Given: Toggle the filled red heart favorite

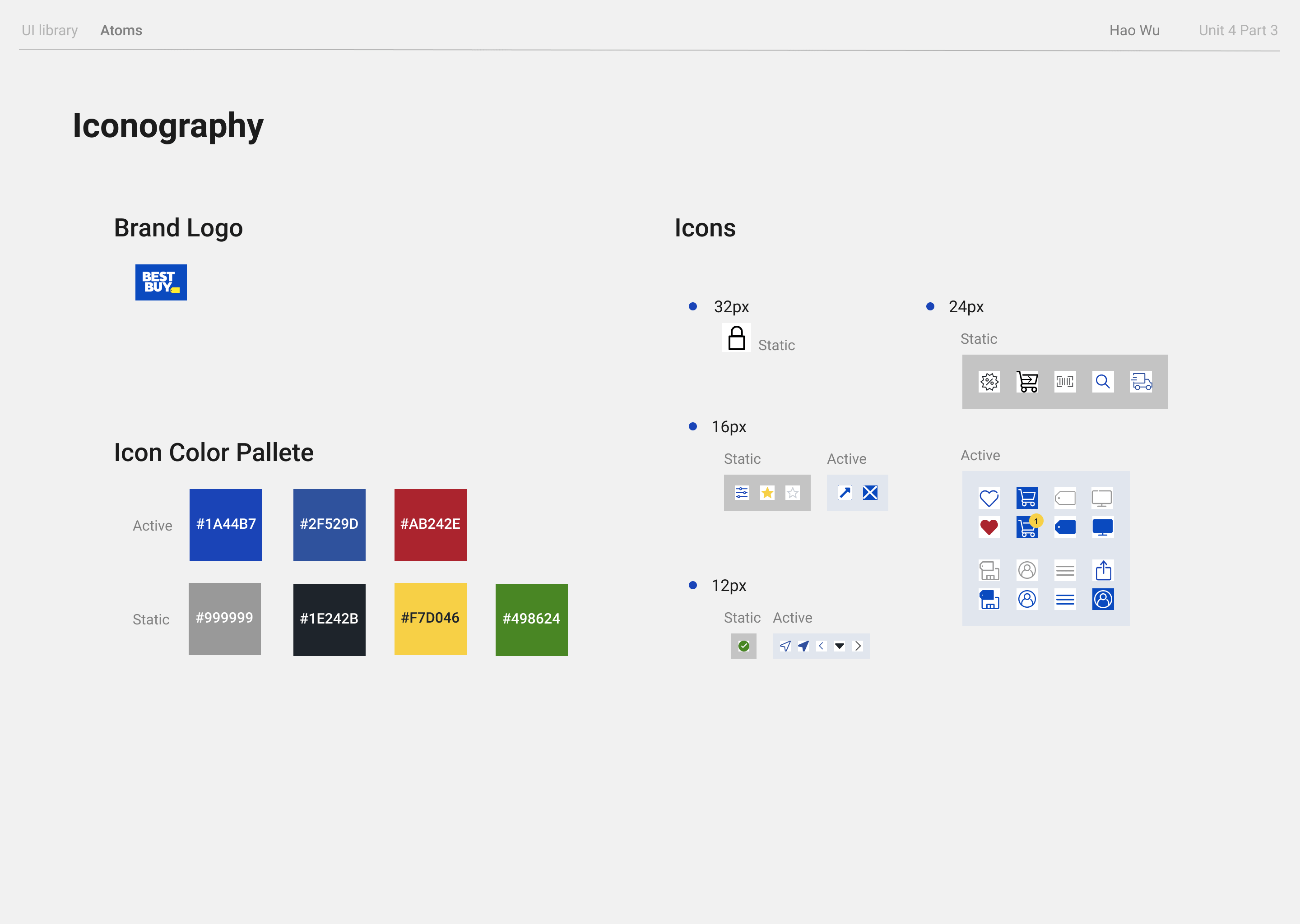Looking at the screenshot, I should click(989, 527).
